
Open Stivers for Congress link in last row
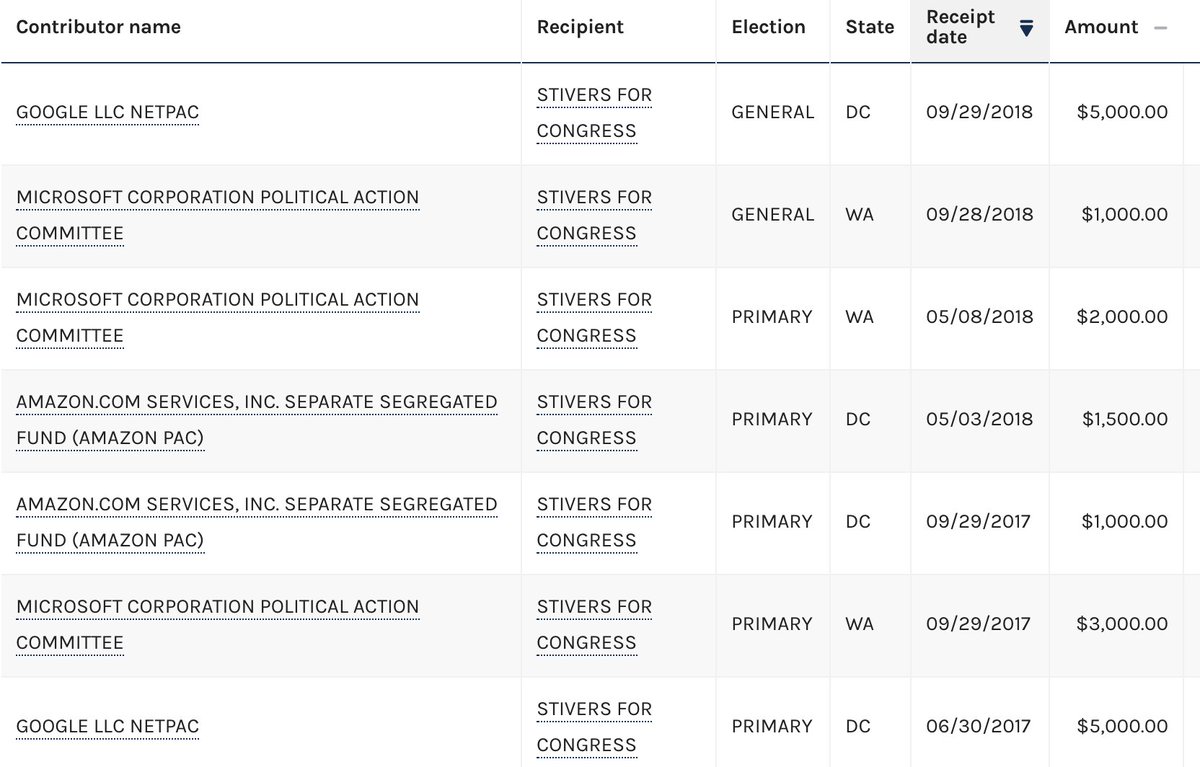click(594, 727)
